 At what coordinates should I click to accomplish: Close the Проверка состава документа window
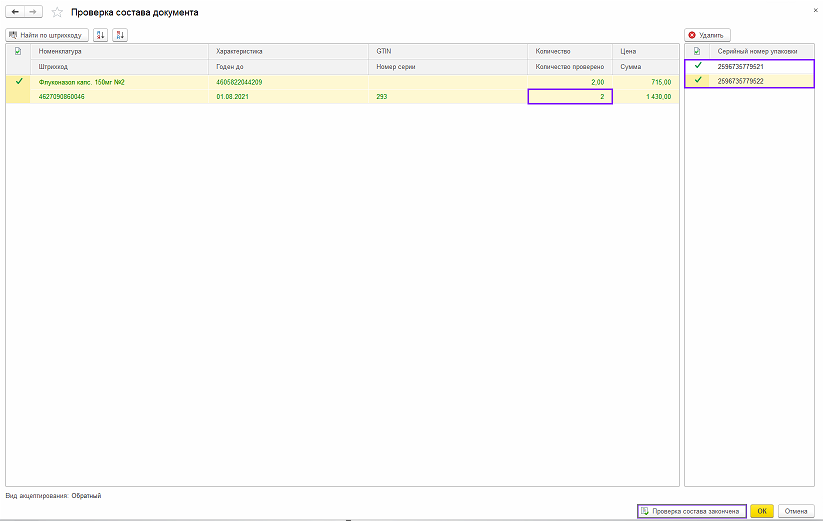pyautogui.click(x=815, y=8)
